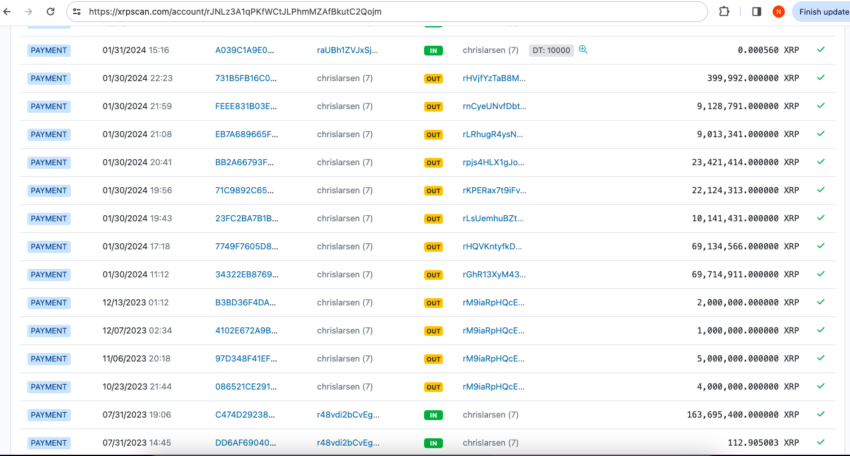The image size is (850, 456).
Task: Click the green IN badge on the 01/31/2024 row
Action: (433, 50)
